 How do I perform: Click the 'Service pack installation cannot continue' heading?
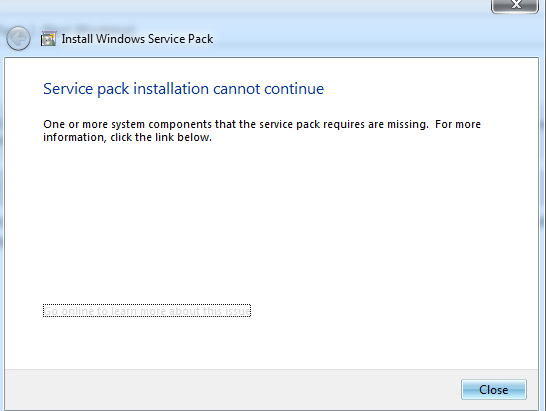(x=184, y=89)
